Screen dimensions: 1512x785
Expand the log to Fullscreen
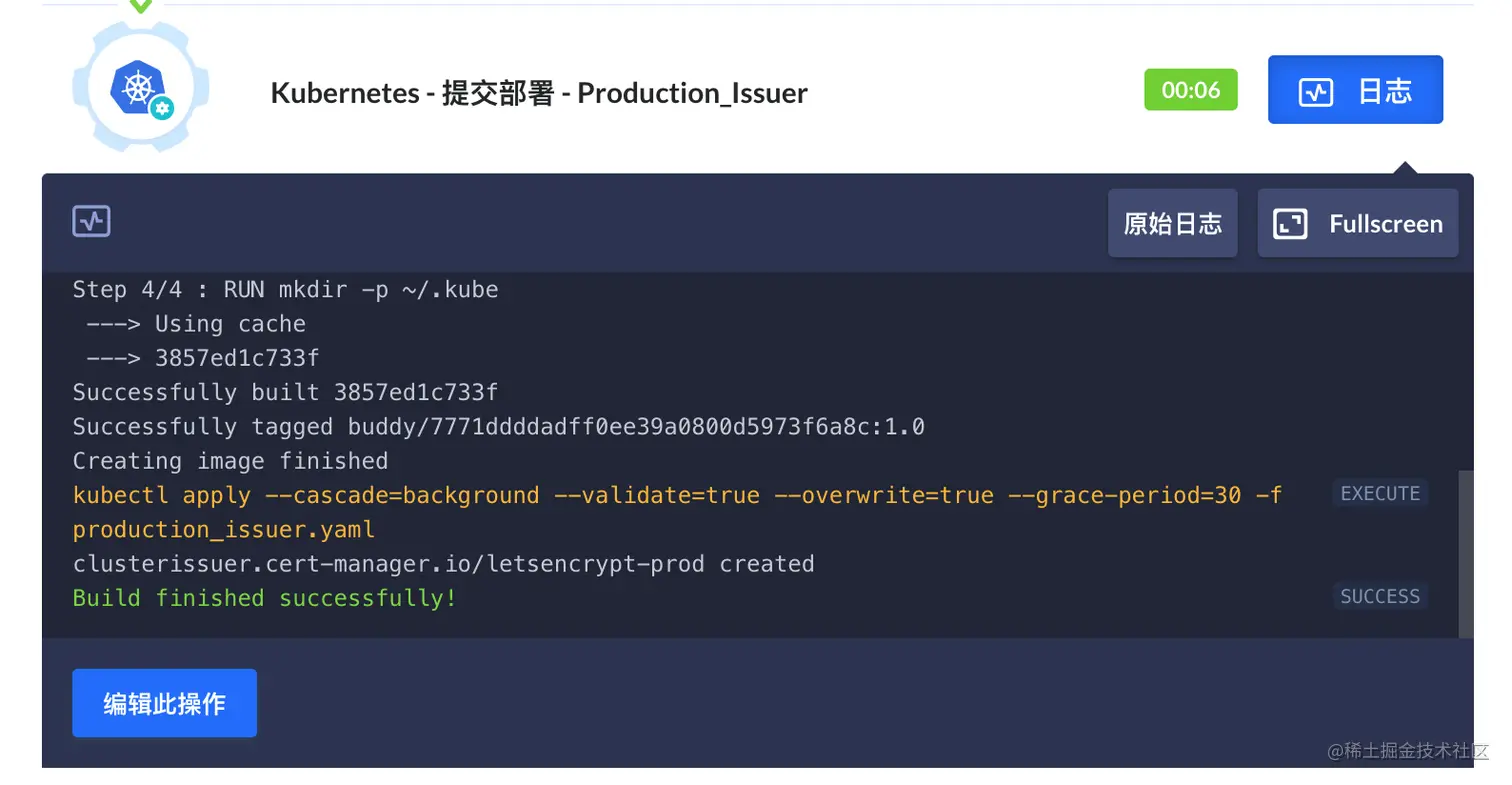pyautogui.click(x=1357, y=223)
